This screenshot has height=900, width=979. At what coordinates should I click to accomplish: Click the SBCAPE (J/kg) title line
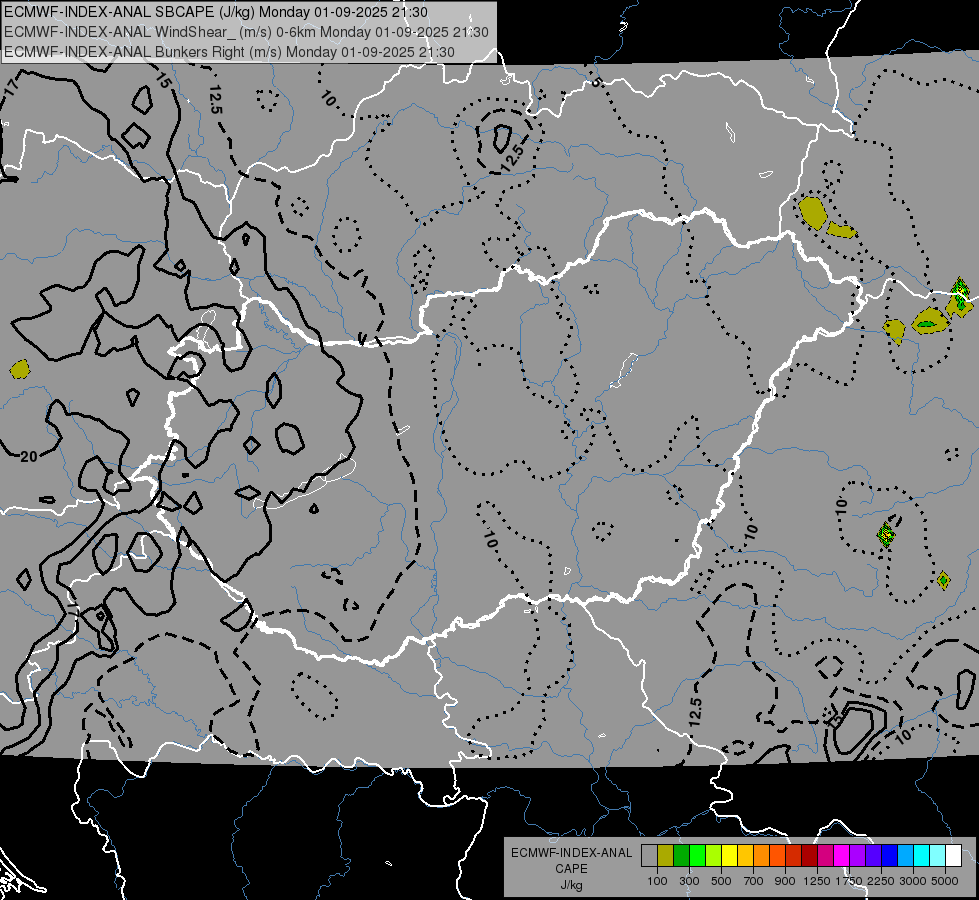coord(216,12)
